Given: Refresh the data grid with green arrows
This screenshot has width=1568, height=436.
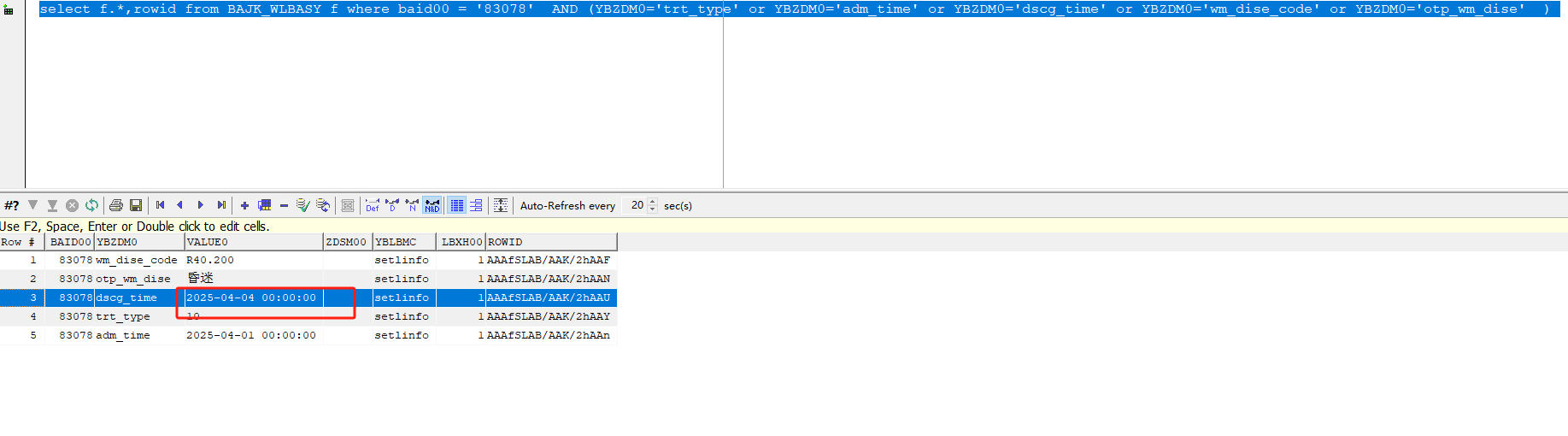Looking at the screenshot, I should click(x=91, y=205).
